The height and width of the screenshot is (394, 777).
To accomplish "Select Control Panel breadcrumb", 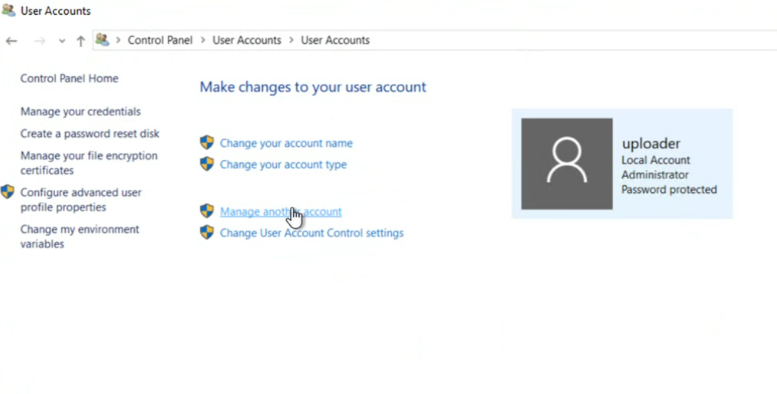I will pos(160,41).
